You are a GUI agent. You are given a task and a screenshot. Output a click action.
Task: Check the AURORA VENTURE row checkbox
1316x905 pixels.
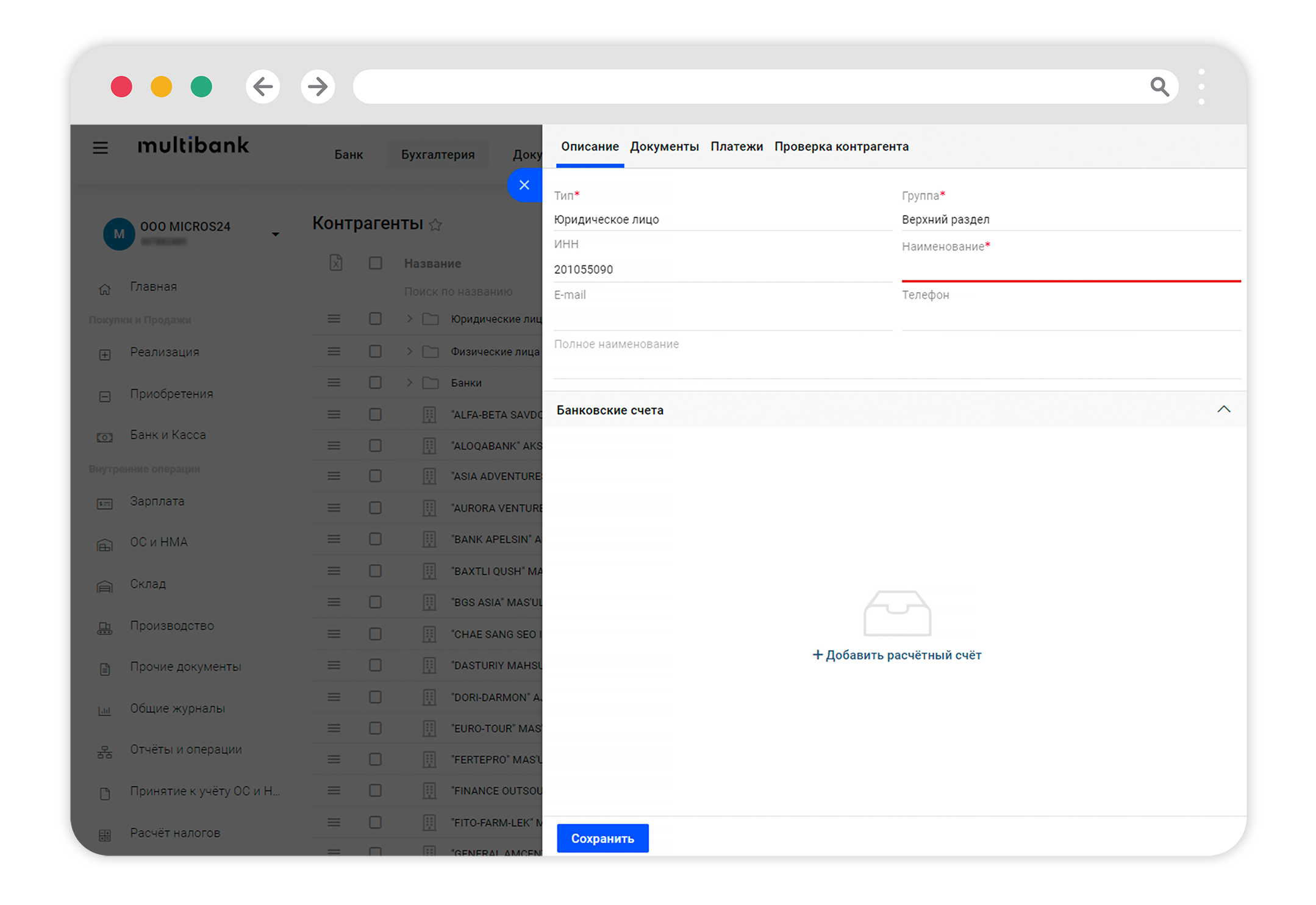376,508
